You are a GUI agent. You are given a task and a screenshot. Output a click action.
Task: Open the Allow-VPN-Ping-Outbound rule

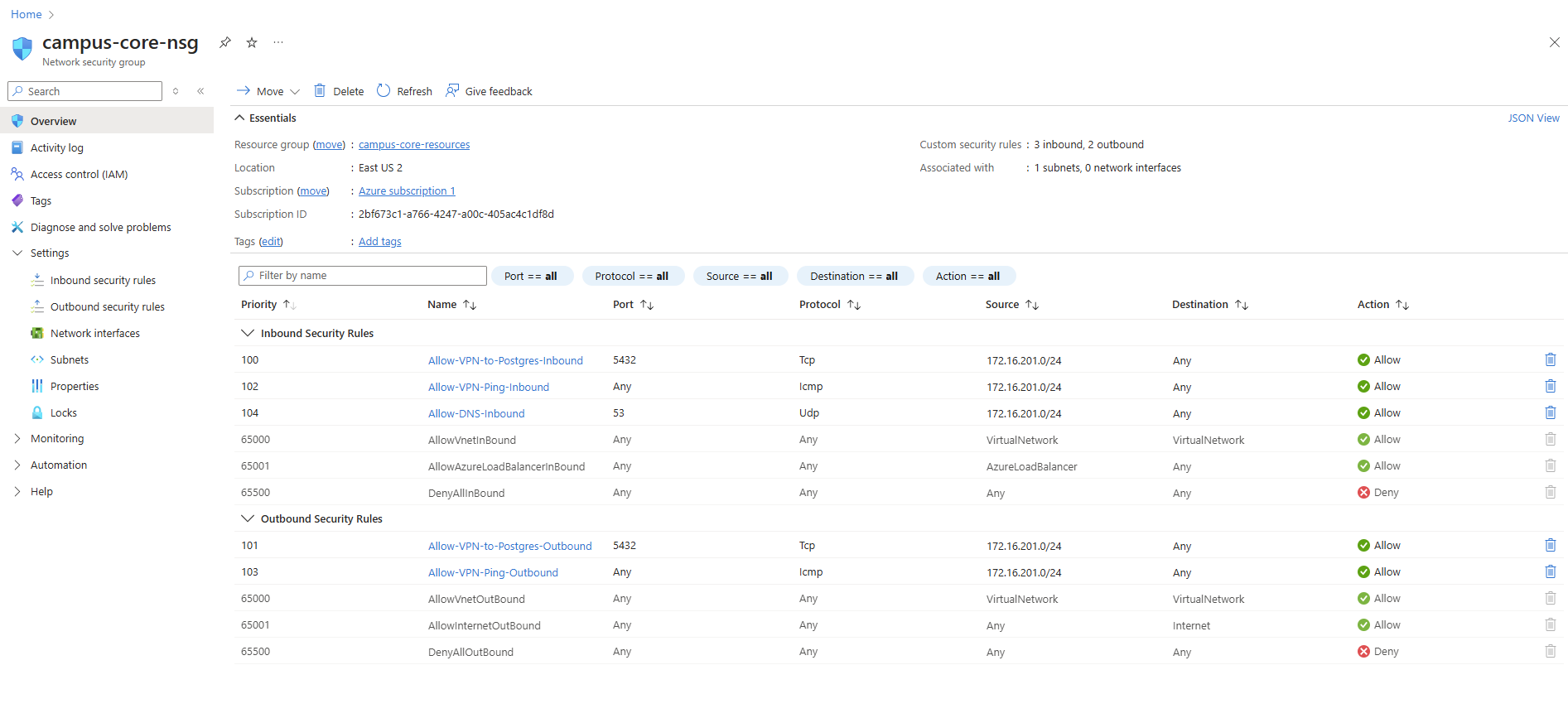(x=493, y=572)
